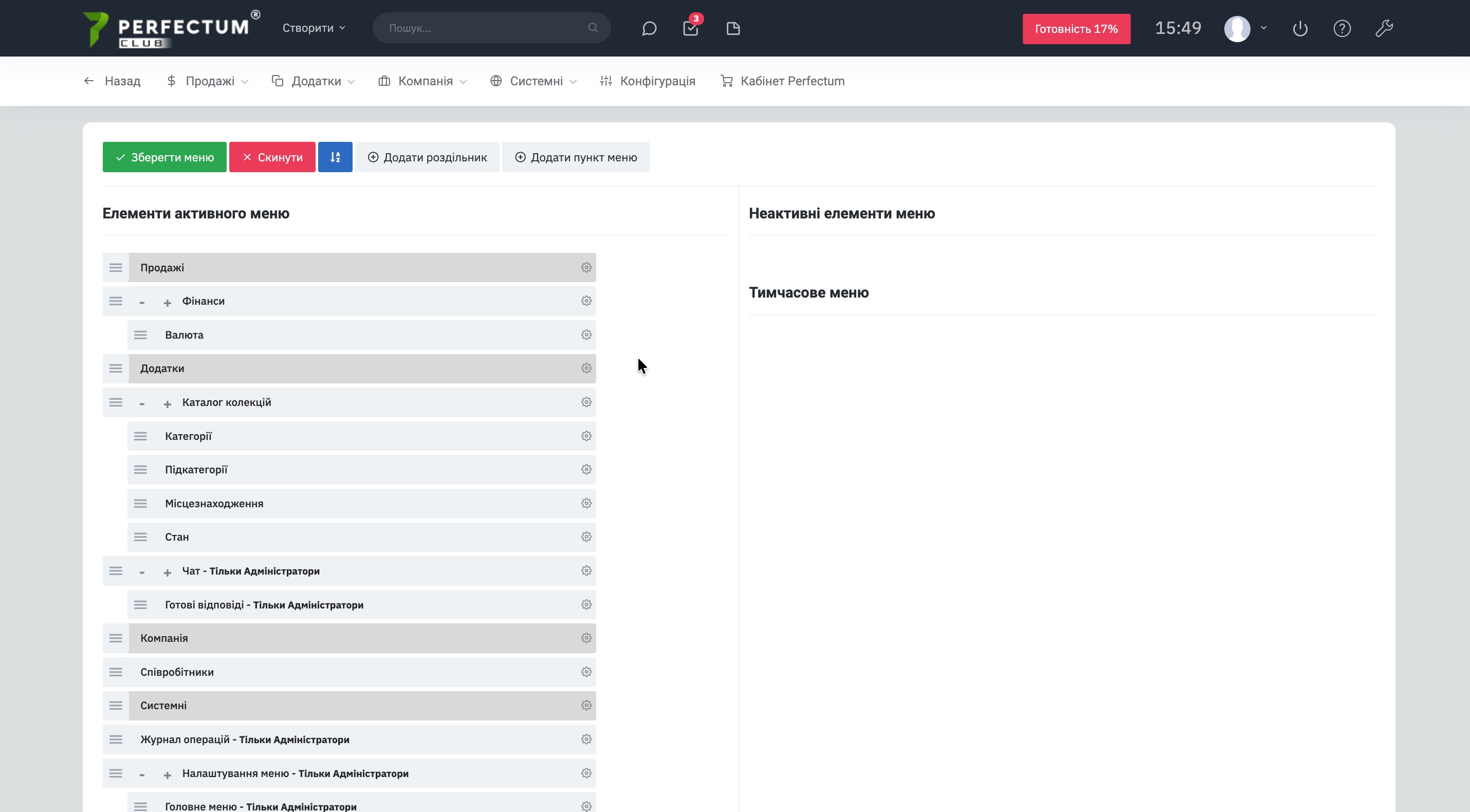Click the power logout icon
The image size is (1470, 812).
(1300, 29)
